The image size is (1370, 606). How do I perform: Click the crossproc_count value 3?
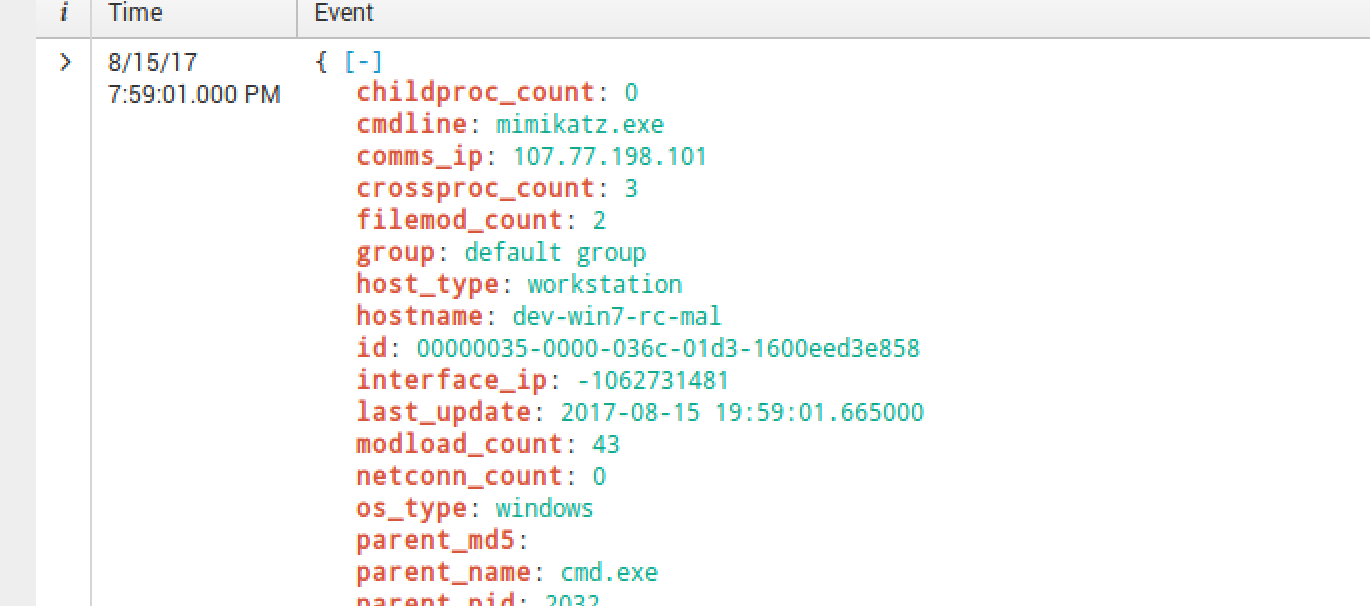click(631, 189)
